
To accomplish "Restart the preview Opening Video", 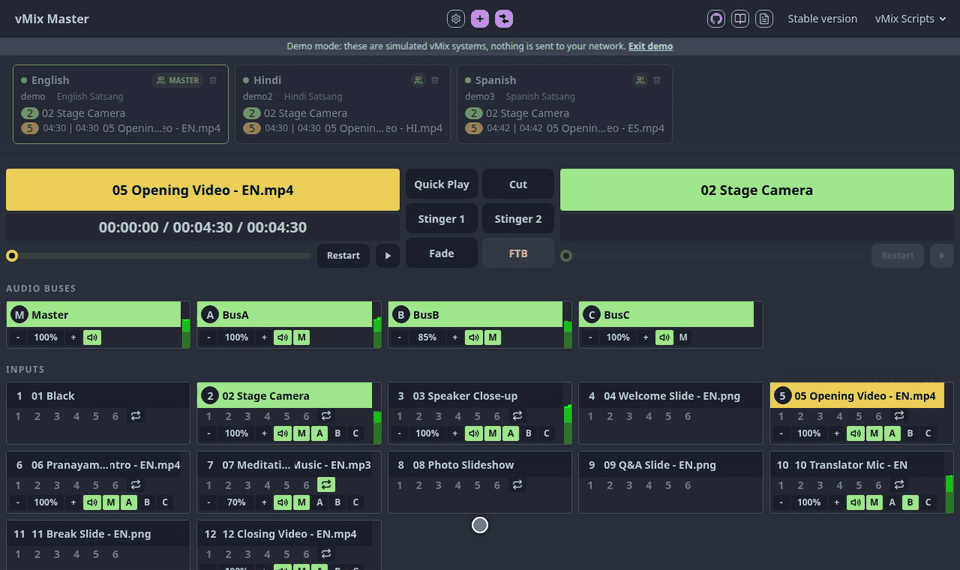I will click(343, 256).
